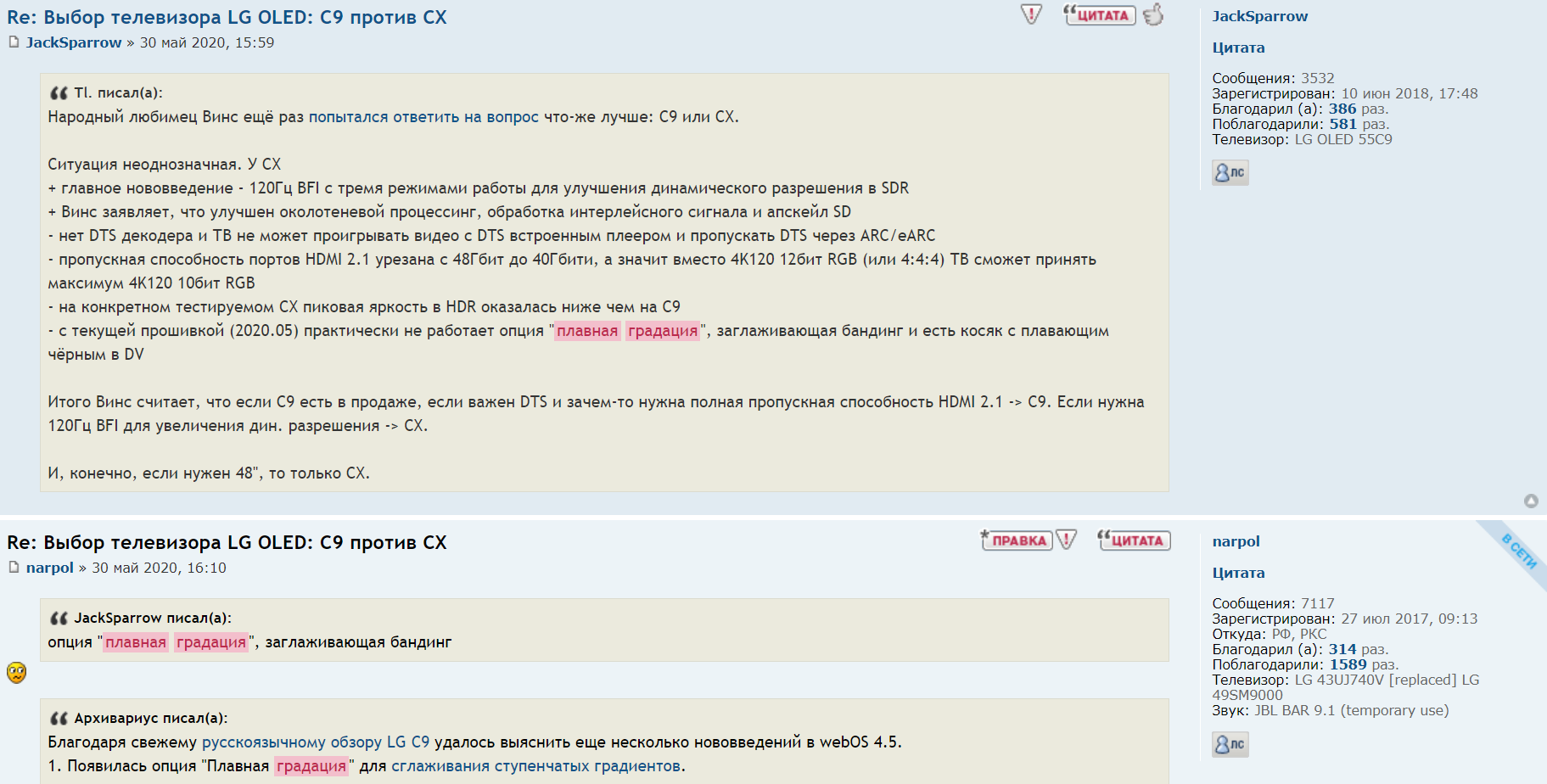Jump to top via the round arrow icon
The image size is (1547, 784).
(1531, 501)
